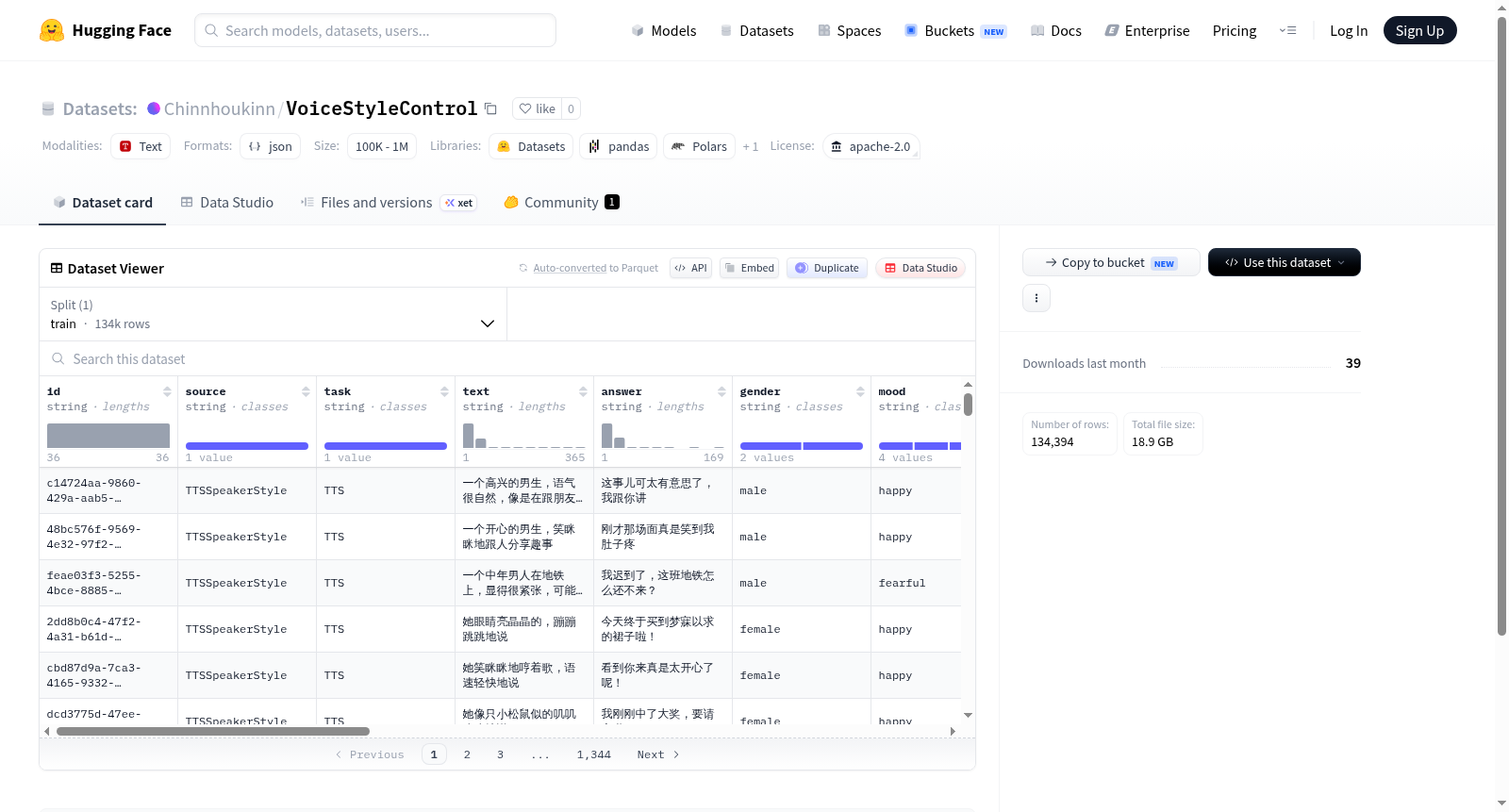This screenshot has width=1509, height=812.
Task: Click sort icon on the source column
Action: (306, 391)
